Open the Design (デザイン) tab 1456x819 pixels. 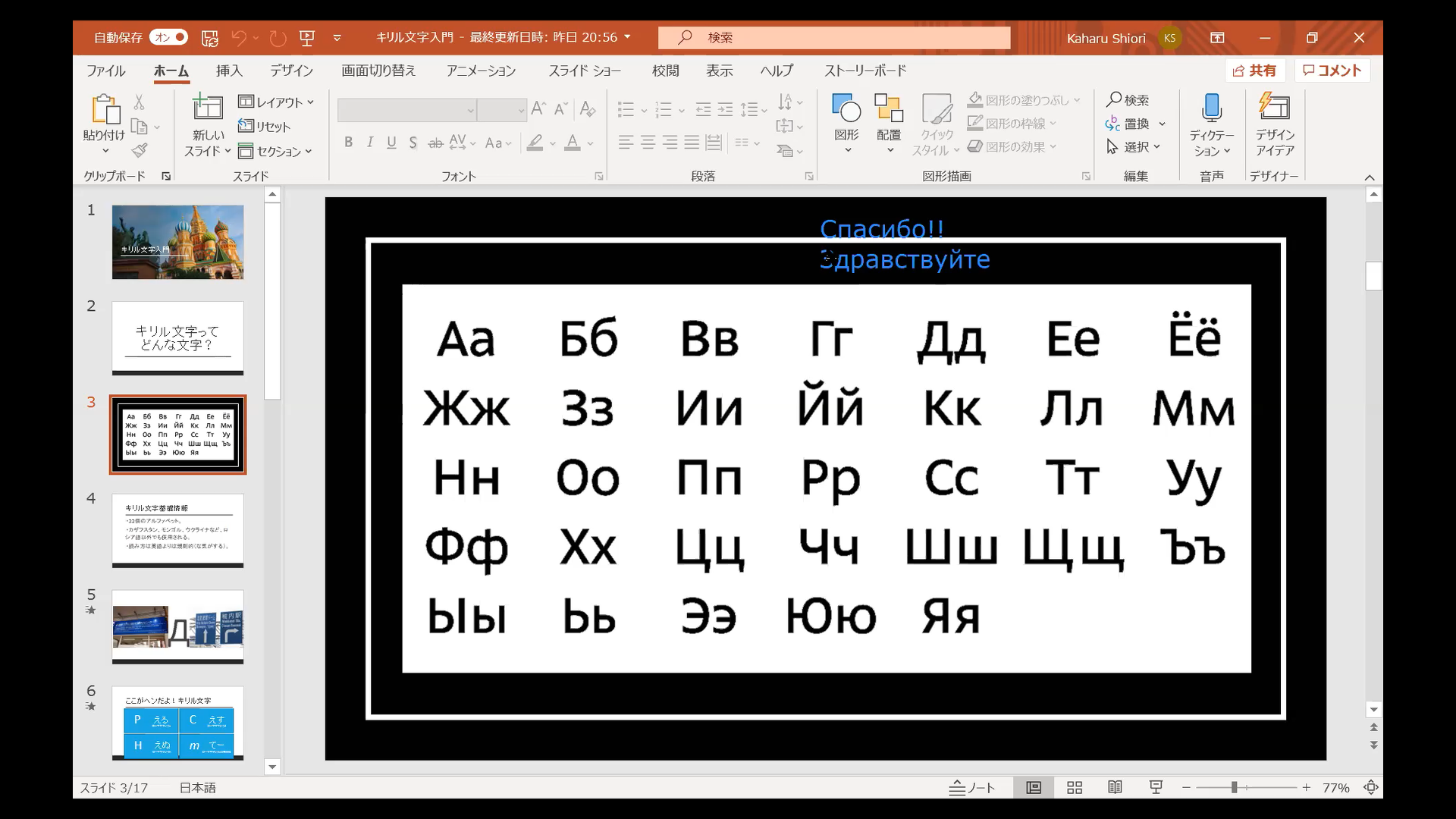[x=292, y=71]
